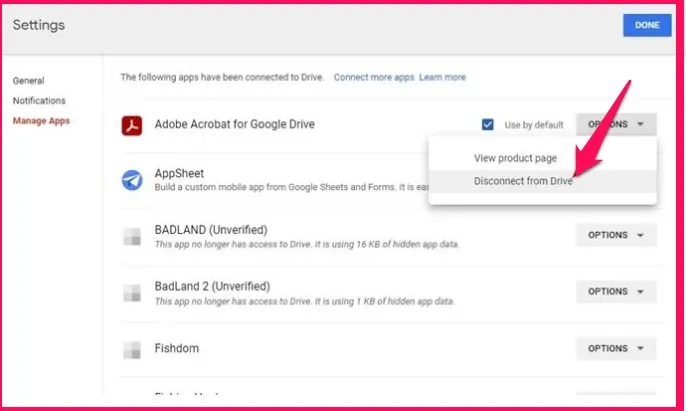
Task: Click the Settings dialog heading
Action: pos(38,25)
